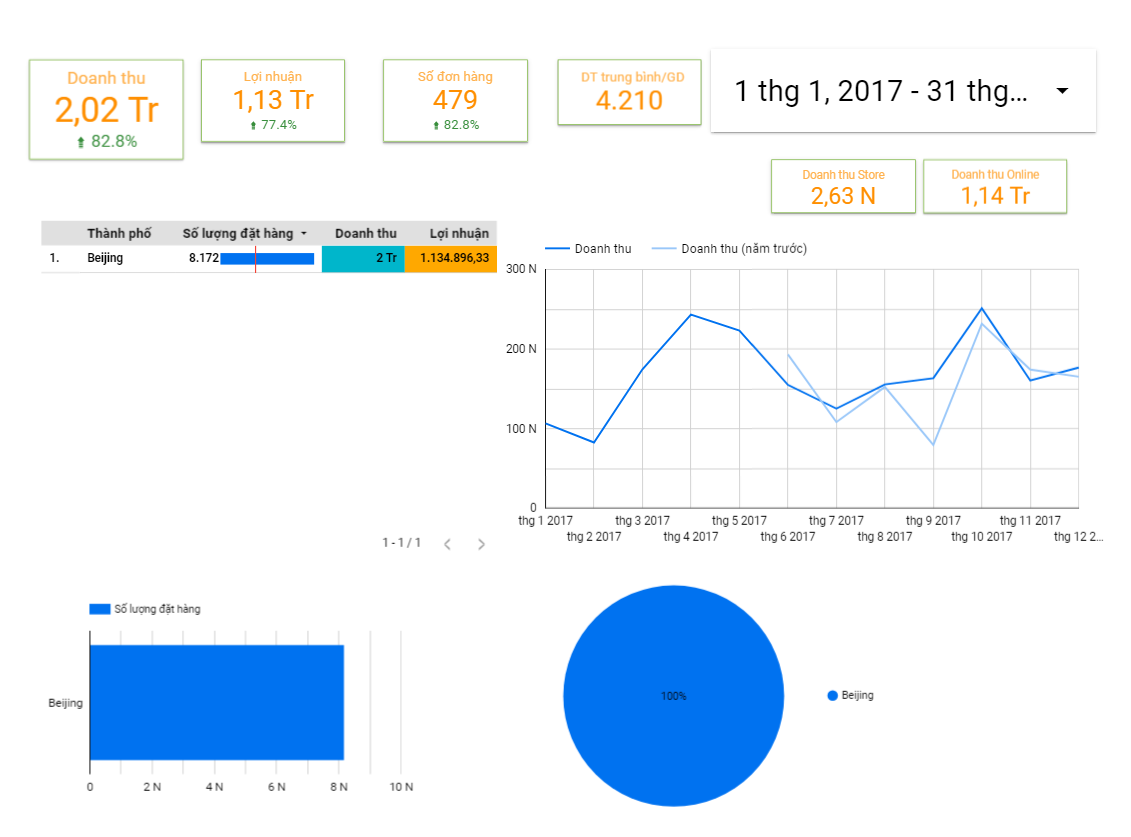This screenshot has height=837, width=1131.
Task: Select the 'Doanh thu' scorecard 2,02 Tr
Action: pos(106,110)
